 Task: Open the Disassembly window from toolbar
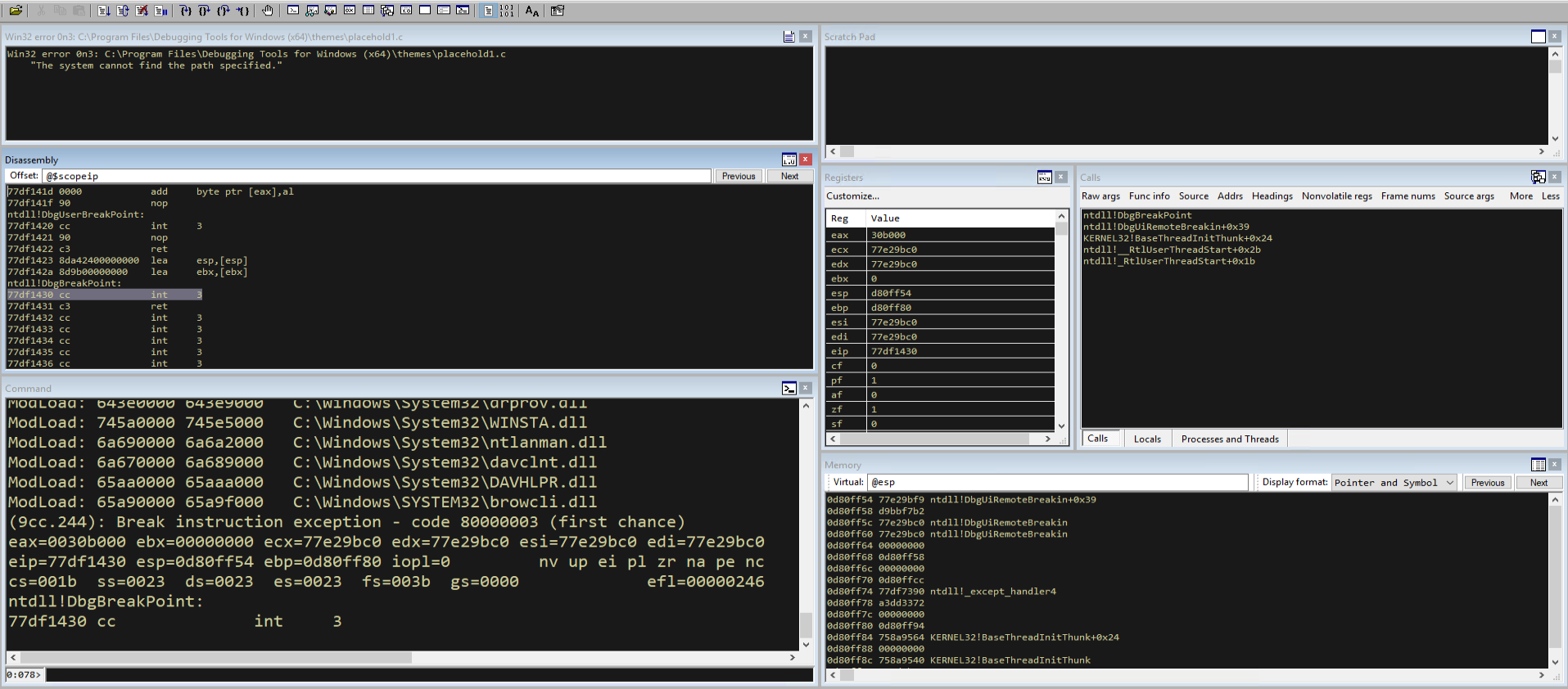click(x=406, y=11)
